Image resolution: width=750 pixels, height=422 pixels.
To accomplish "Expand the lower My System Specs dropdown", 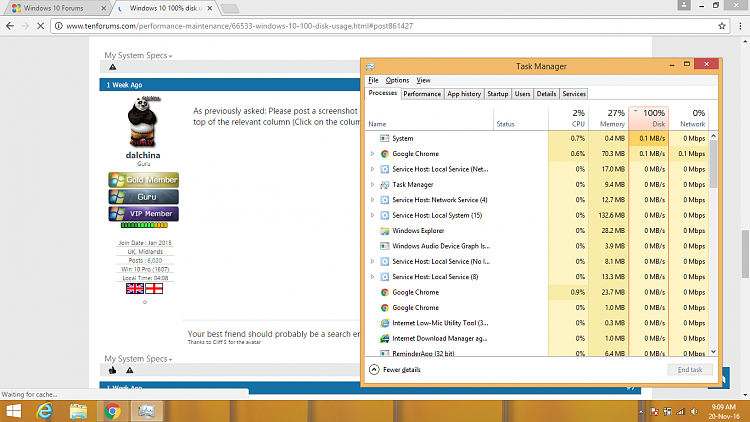I will point(138,359).
